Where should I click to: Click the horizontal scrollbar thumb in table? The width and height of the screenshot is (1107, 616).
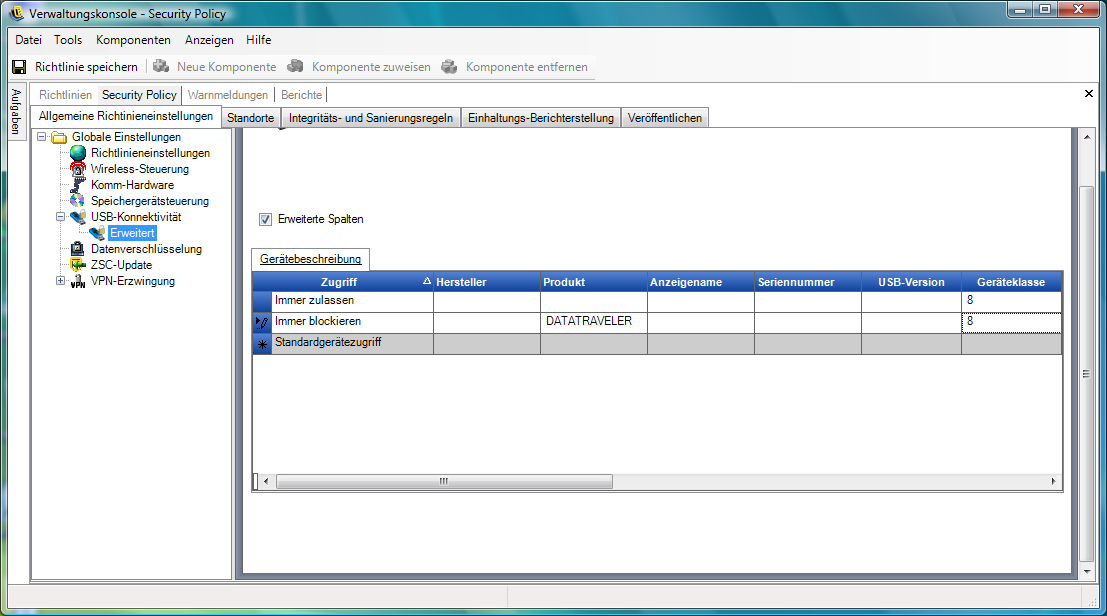444,481
